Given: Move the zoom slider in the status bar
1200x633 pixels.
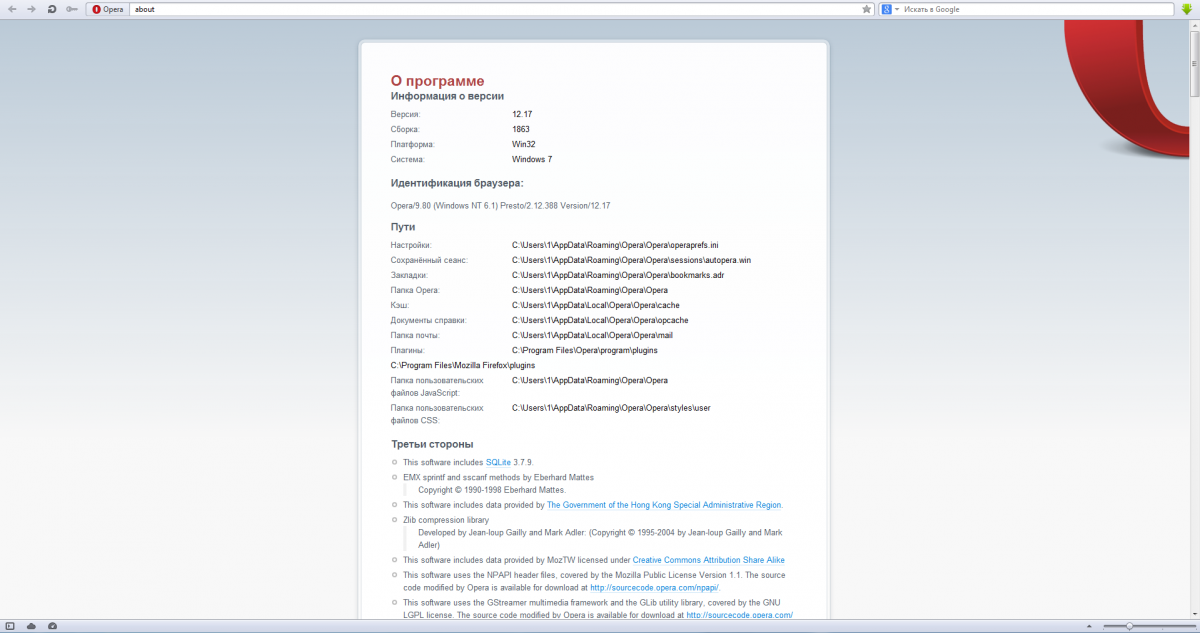Looking at the screenshot, I should [1130, 626].
